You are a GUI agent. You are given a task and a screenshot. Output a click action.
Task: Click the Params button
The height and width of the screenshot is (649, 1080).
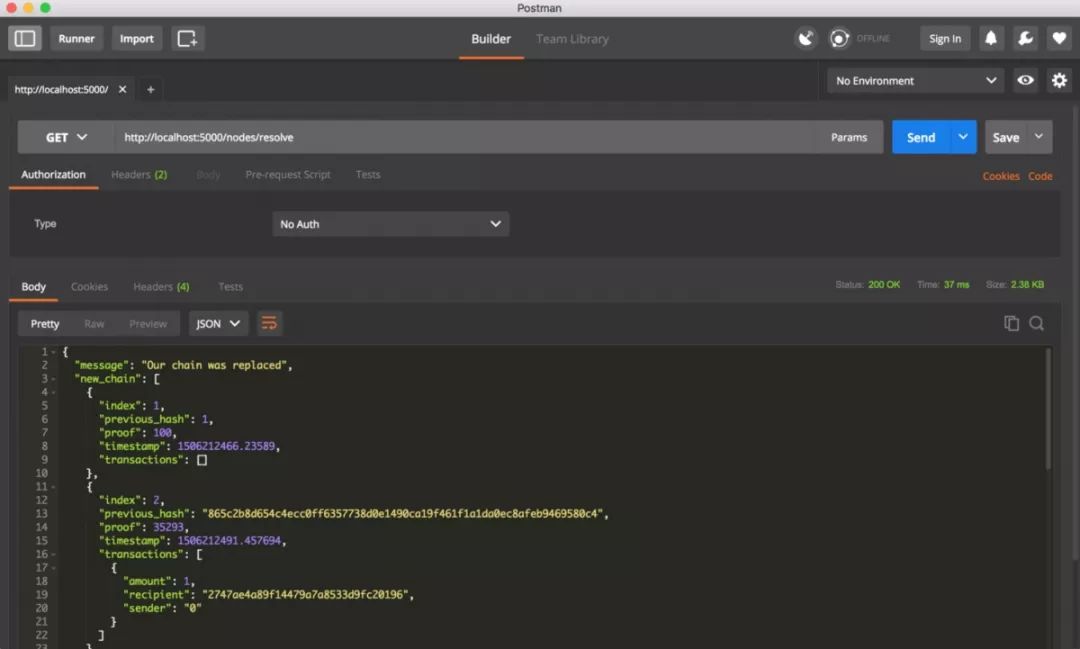coord(849,137)
